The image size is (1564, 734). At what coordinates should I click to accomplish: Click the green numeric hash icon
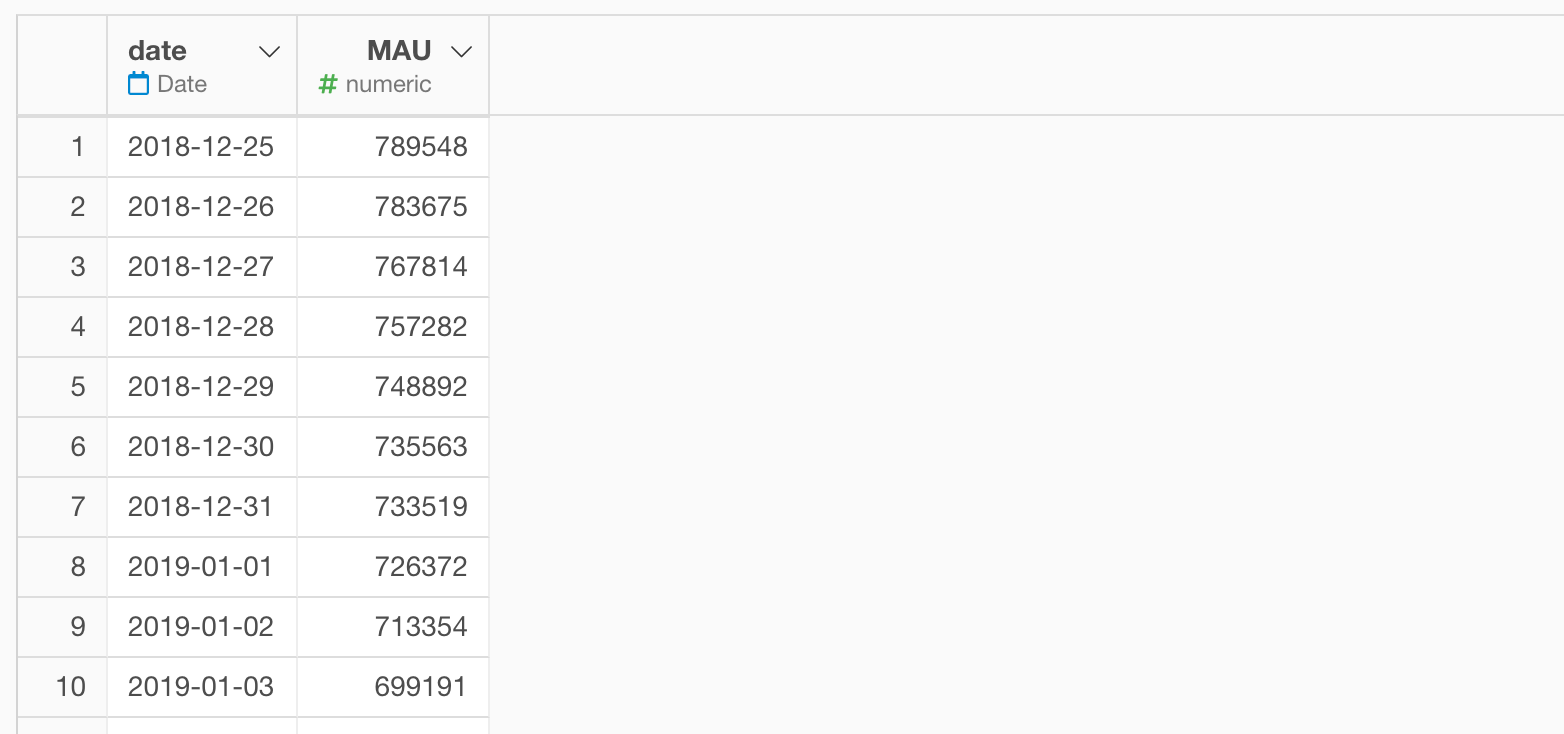[327, 85]
